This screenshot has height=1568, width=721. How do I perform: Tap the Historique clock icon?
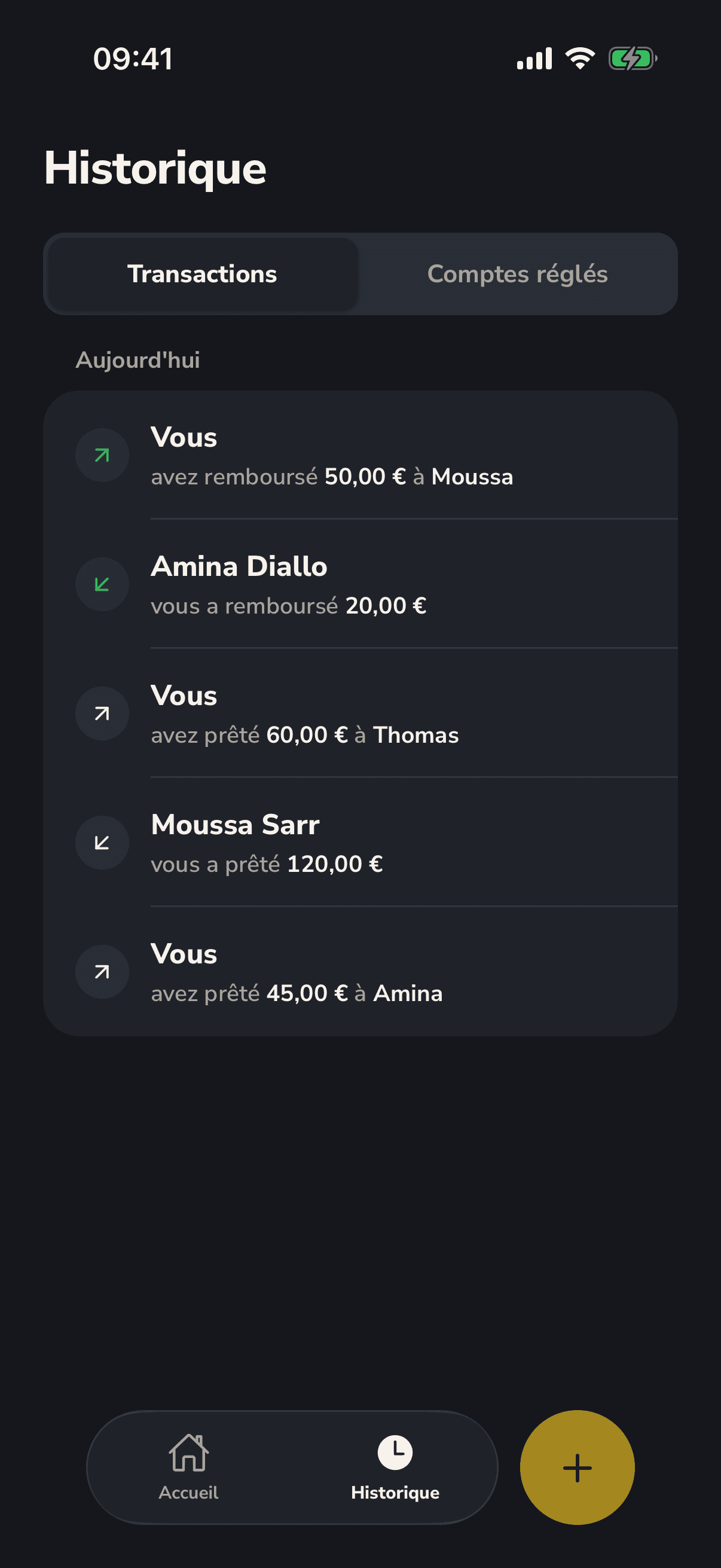(395, 1453)
